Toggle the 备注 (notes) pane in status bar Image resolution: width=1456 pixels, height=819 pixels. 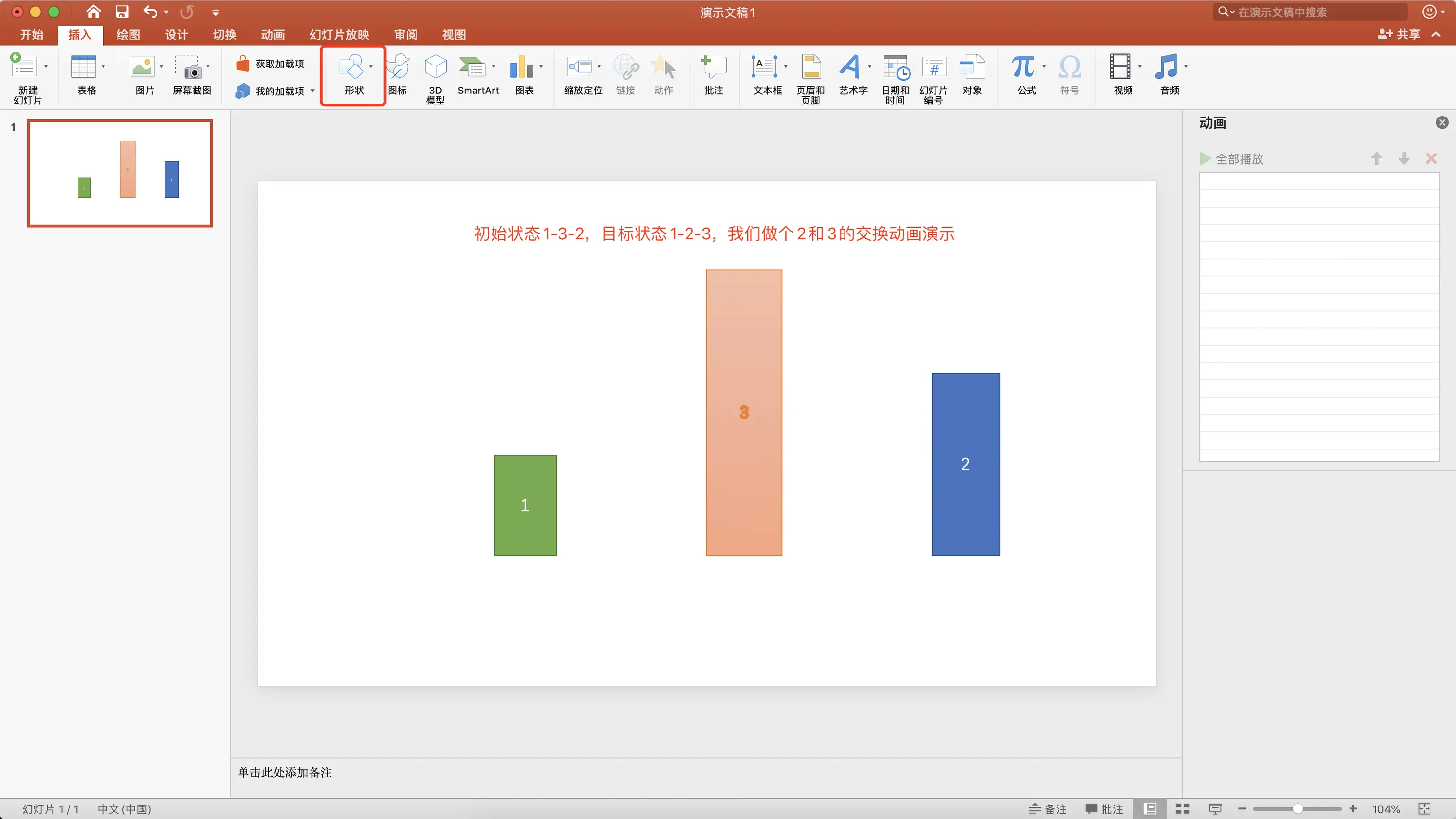(1048, 809)
